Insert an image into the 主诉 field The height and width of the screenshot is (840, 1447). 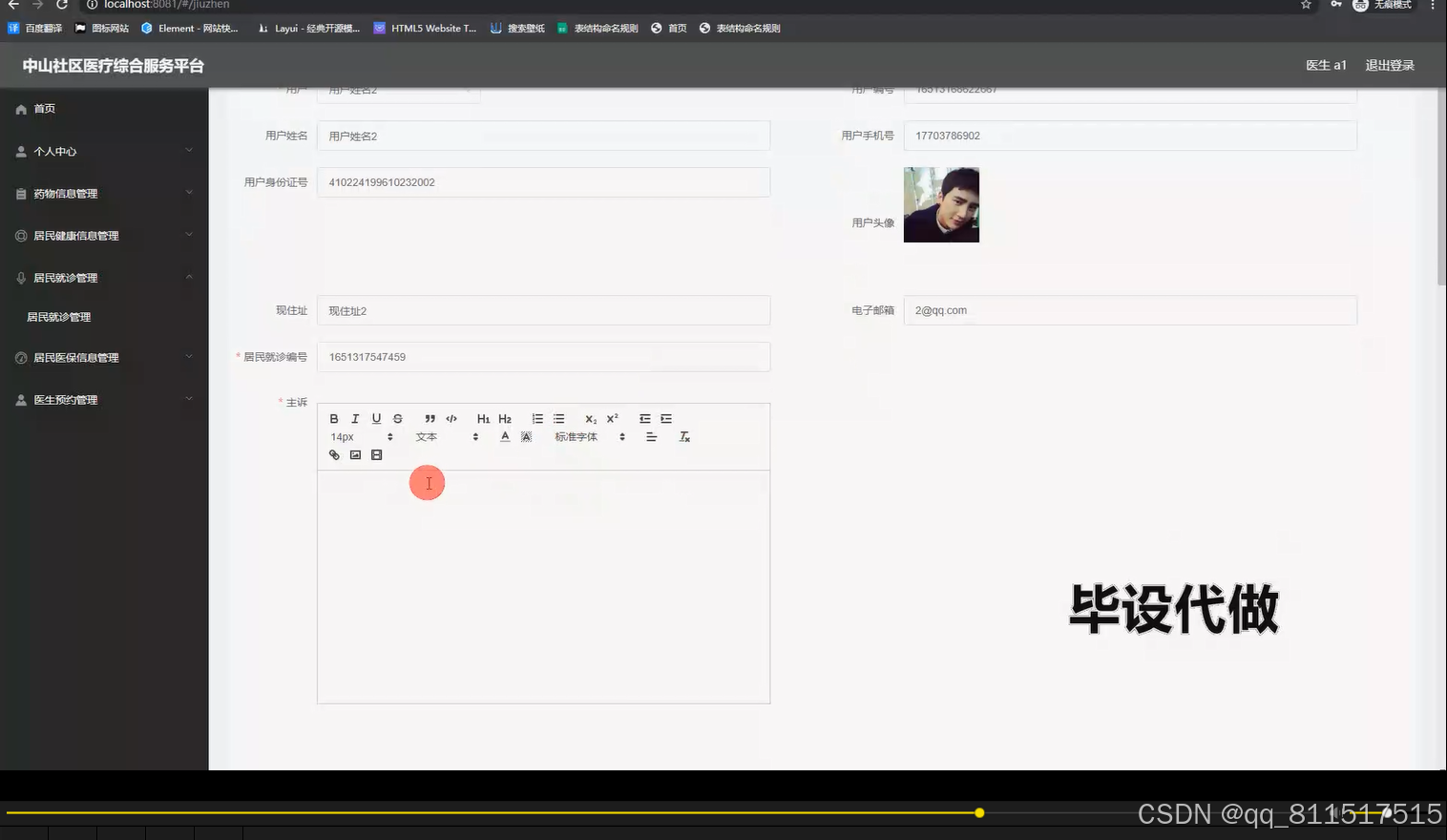pyautogui.click(x=355, y=454)
